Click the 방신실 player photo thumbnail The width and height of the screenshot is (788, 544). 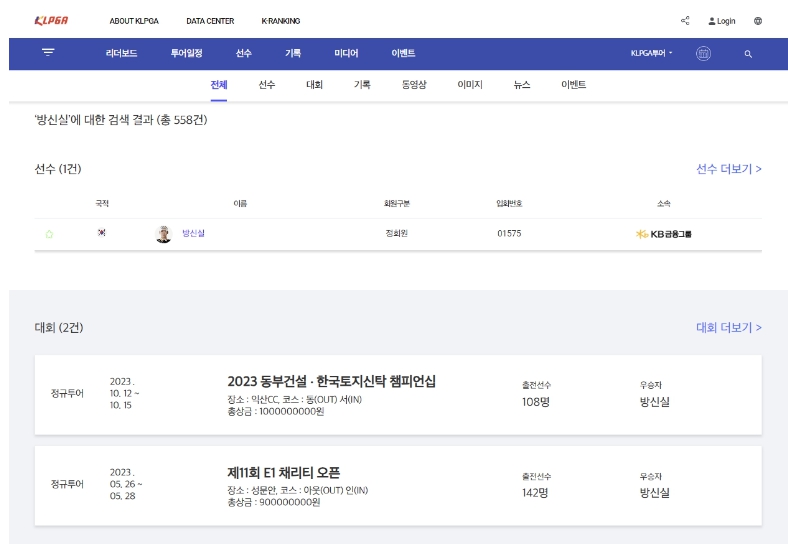(164, 234)
